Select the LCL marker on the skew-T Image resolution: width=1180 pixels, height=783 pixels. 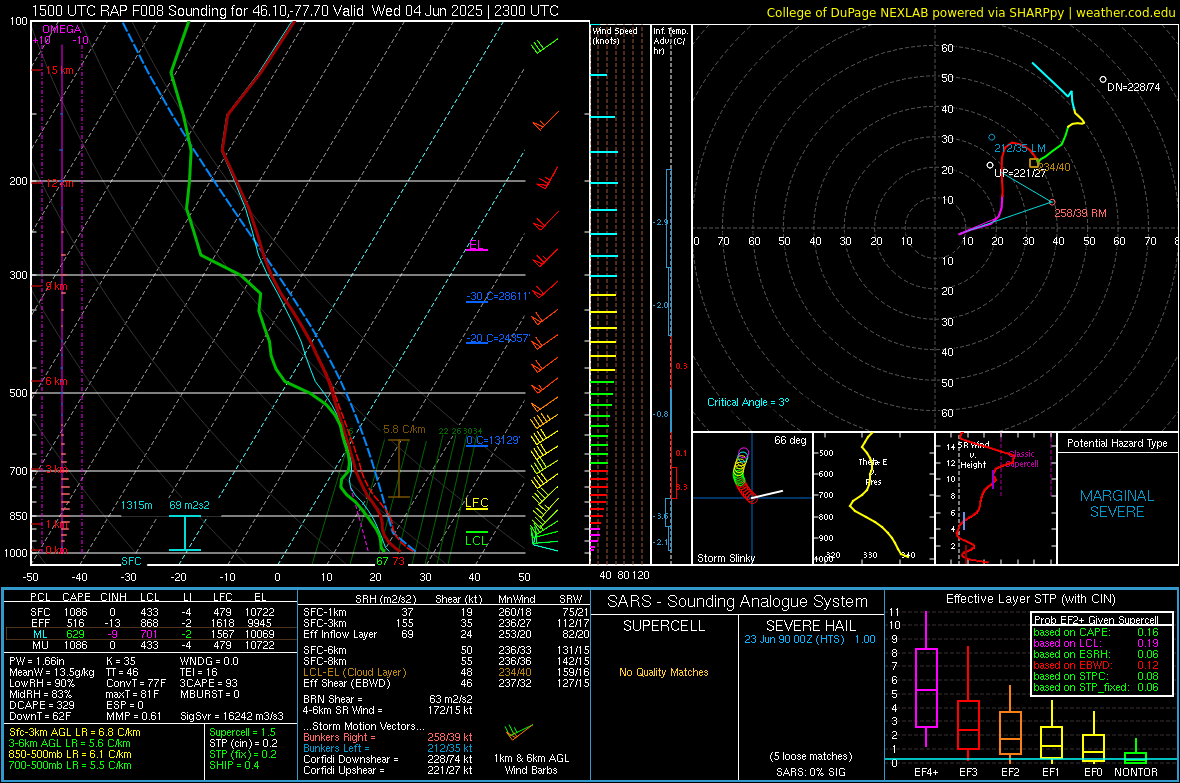tap(476, 540)
